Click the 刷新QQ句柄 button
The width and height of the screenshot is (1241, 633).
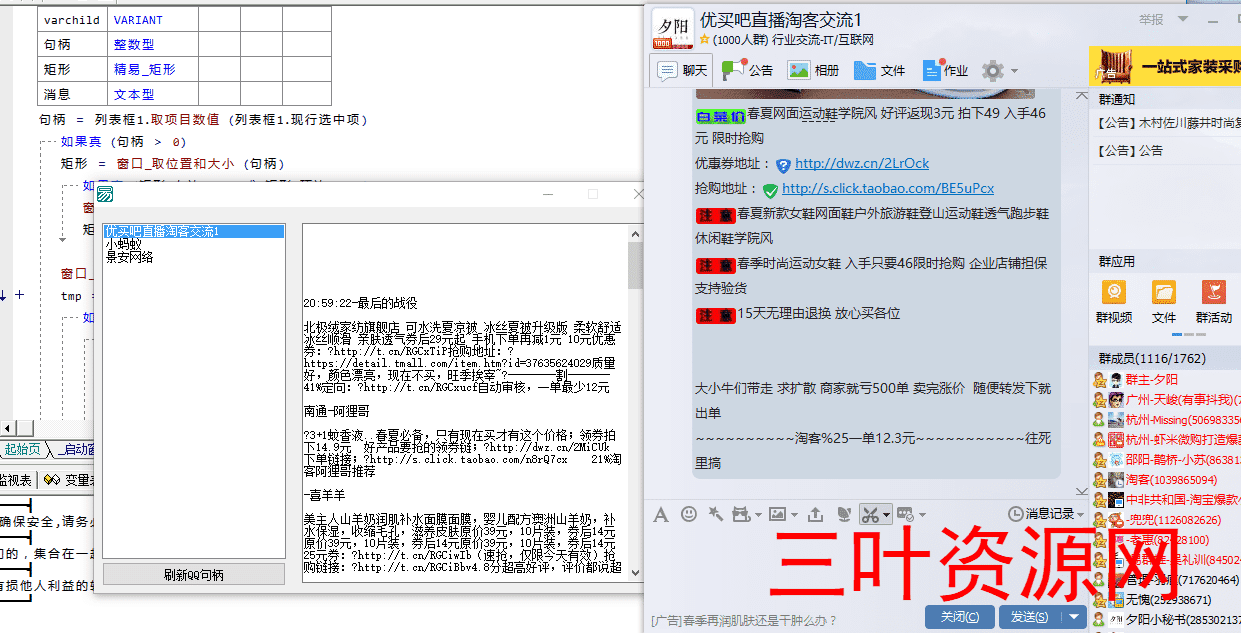click(x=194, y=575)
